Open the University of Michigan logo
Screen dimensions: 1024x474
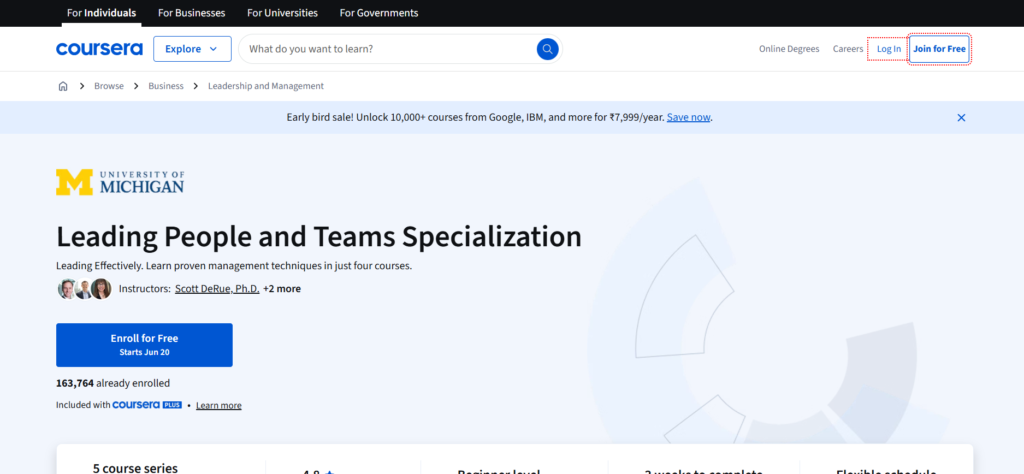[120, 182]
